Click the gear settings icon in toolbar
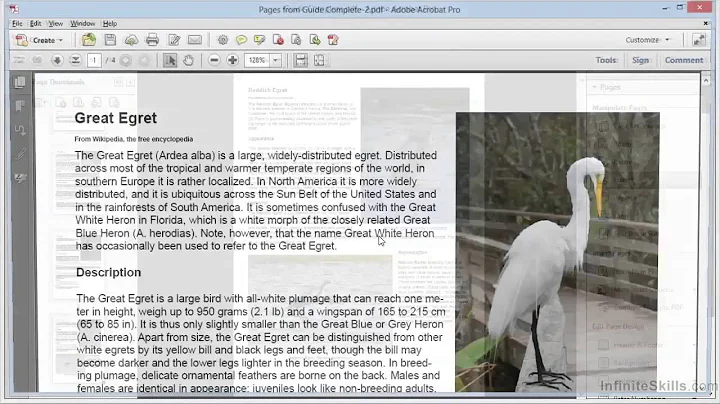 tap(223, 40)
